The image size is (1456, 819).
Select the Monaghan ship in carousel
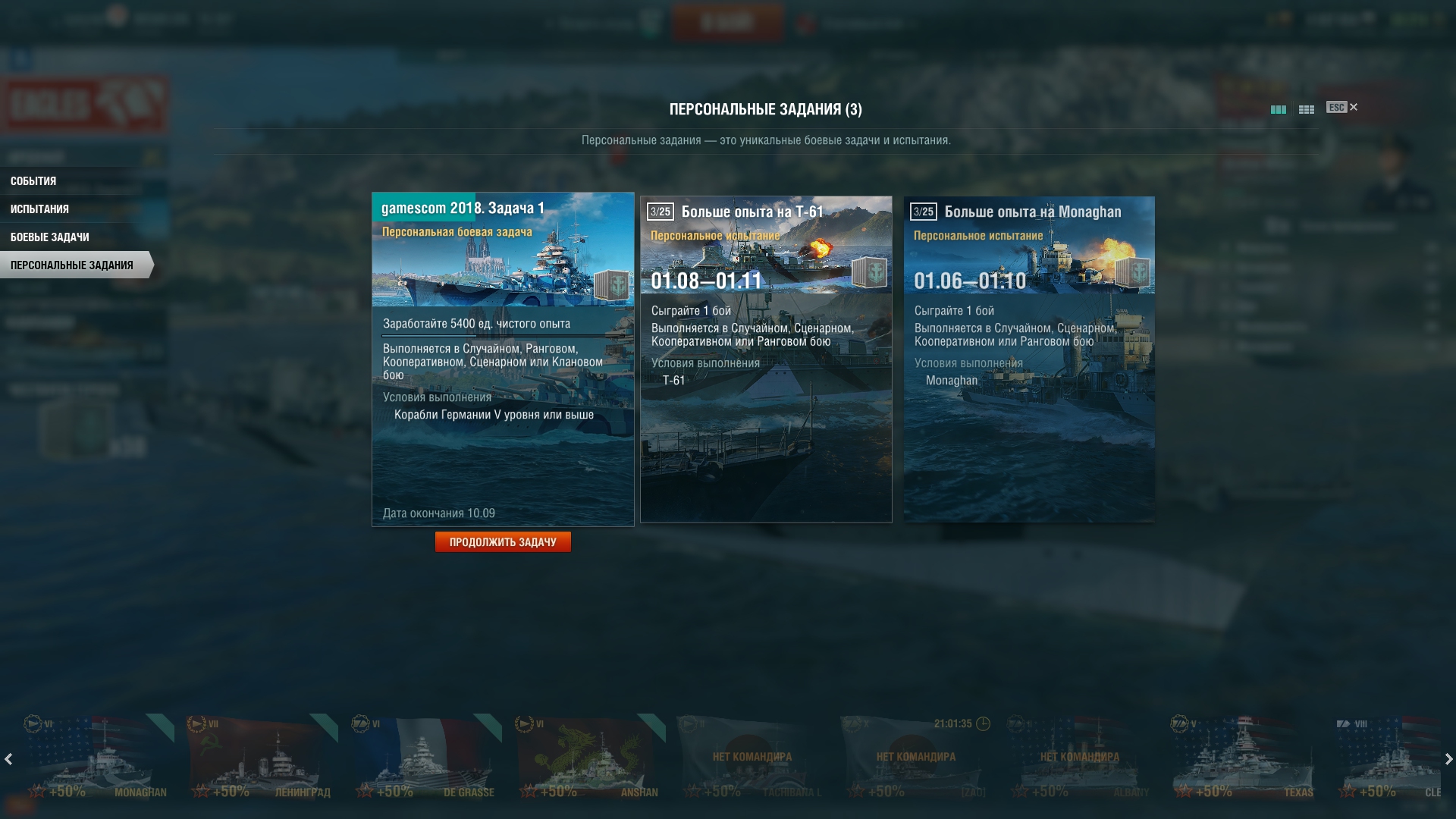coord(98,757)
